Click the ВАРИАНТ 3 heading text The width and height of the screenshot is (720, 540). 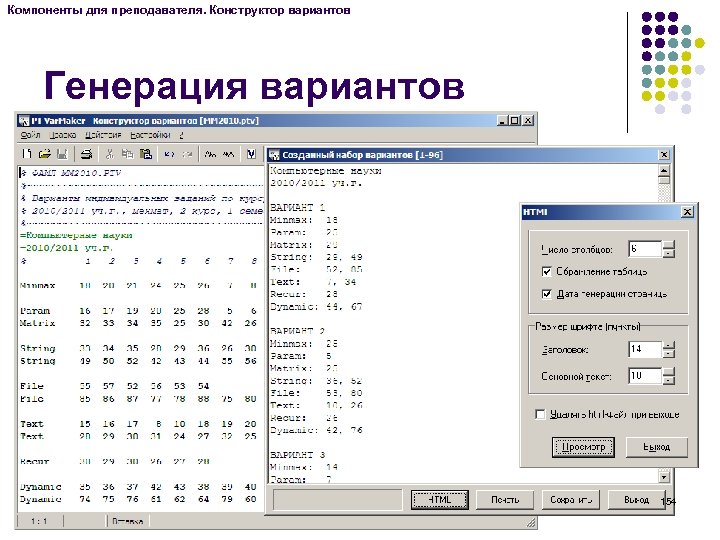tap(298, 455)
